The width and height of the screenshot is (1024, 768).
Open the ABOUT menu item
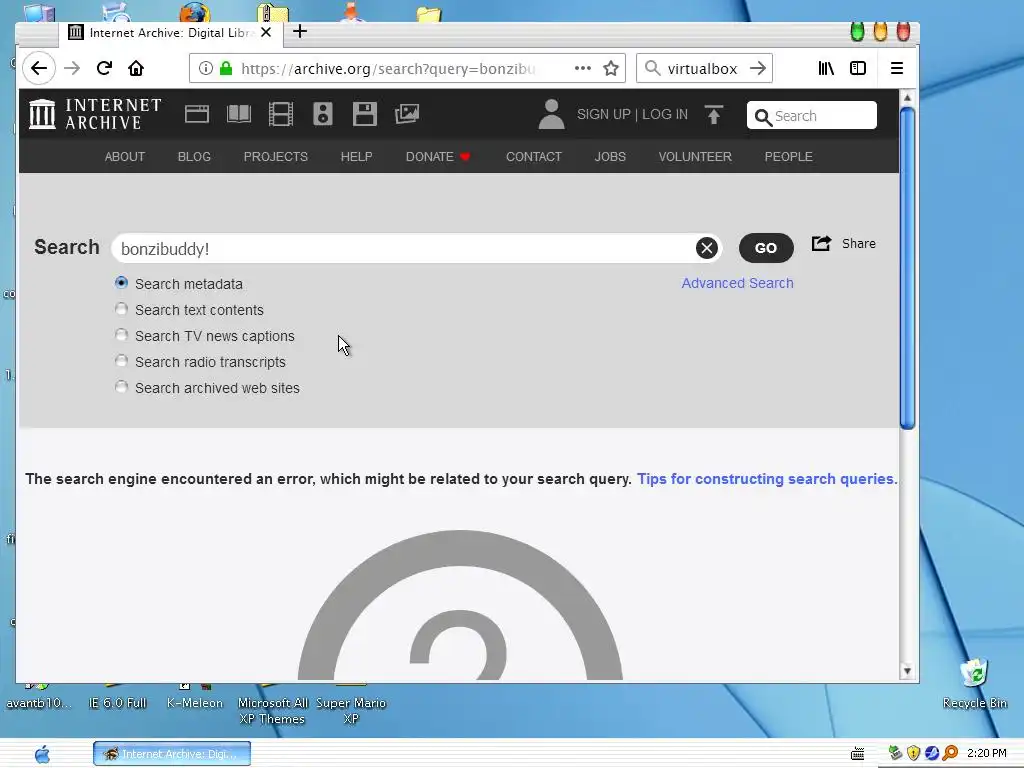[125, 157]
